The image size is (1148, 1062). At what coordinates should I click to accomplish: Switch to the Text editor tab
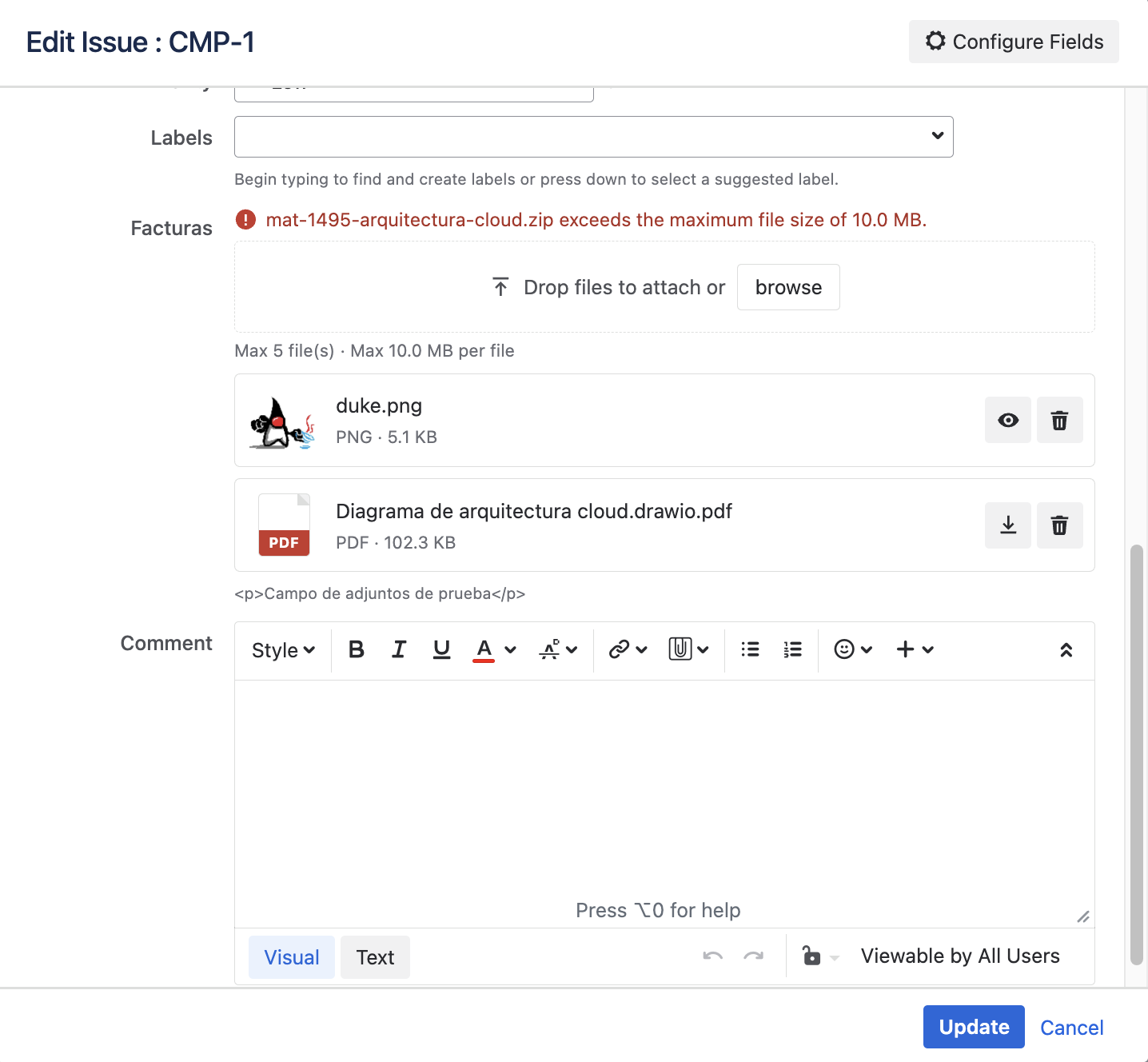pos(375,957)
